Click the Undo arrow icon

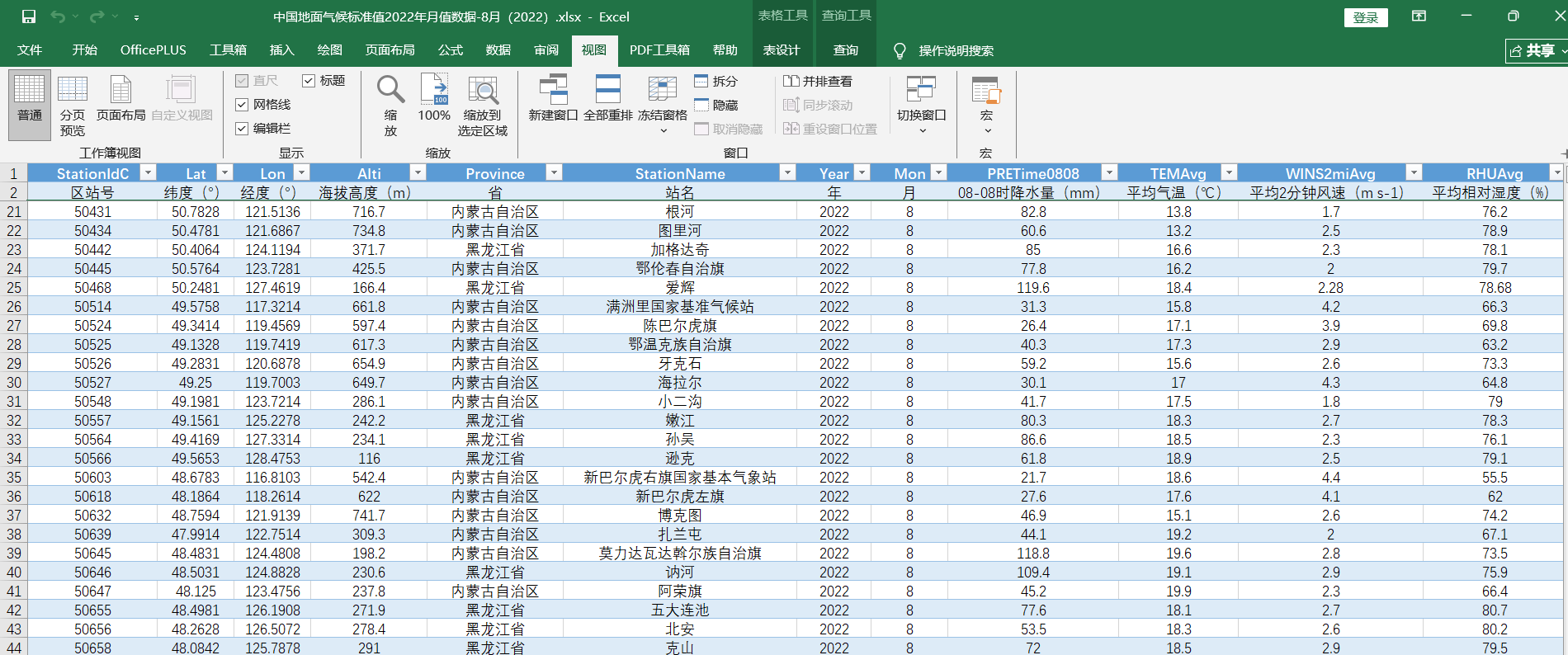pyautogui.click(x=58, y=16)
